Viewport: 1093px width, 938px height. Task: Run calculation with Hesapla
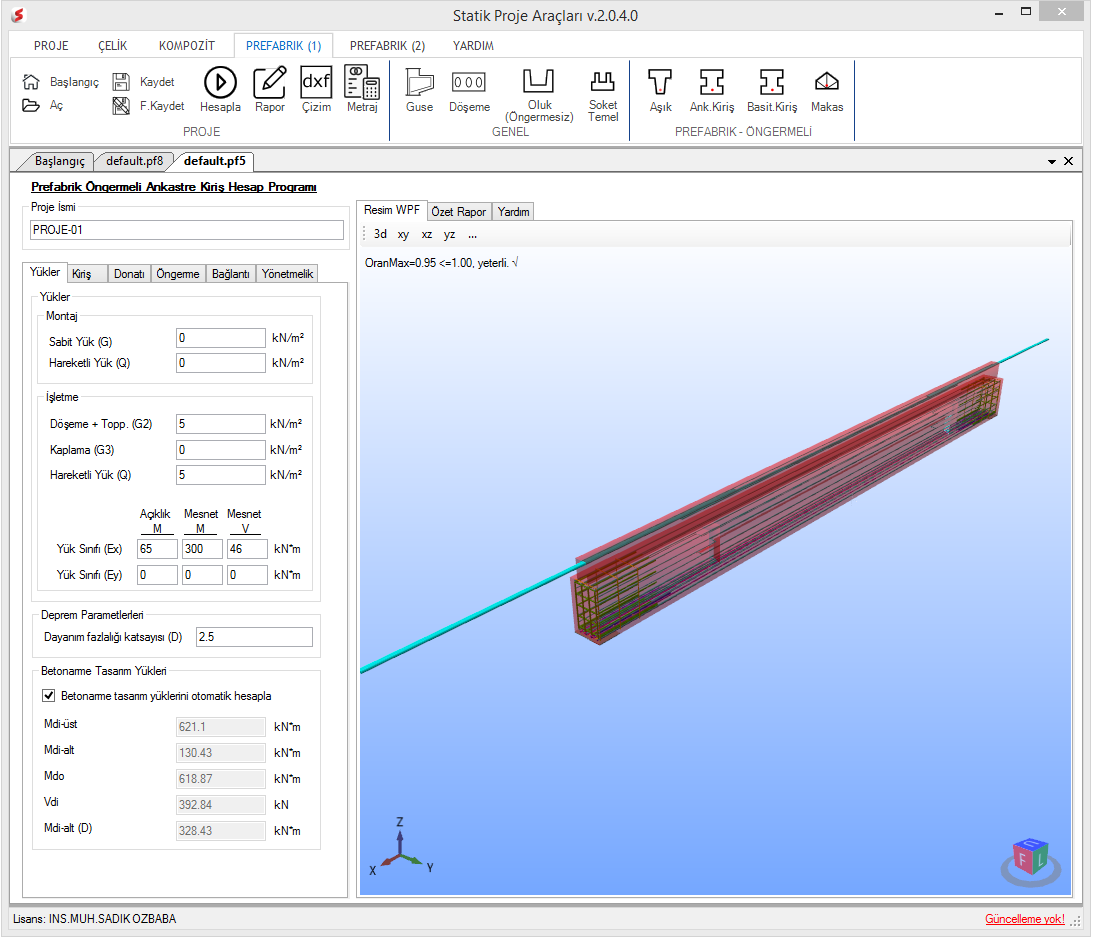click(x=220, y=90)
